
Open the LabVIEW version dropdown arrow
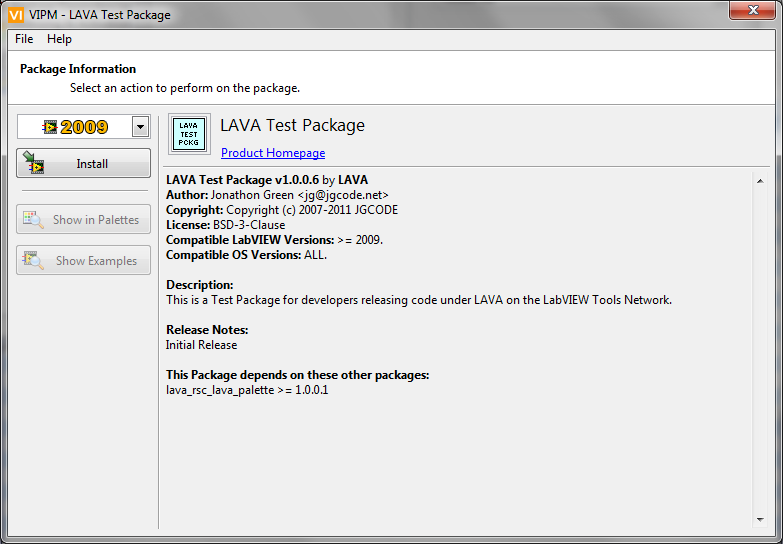tap(140, 127)
